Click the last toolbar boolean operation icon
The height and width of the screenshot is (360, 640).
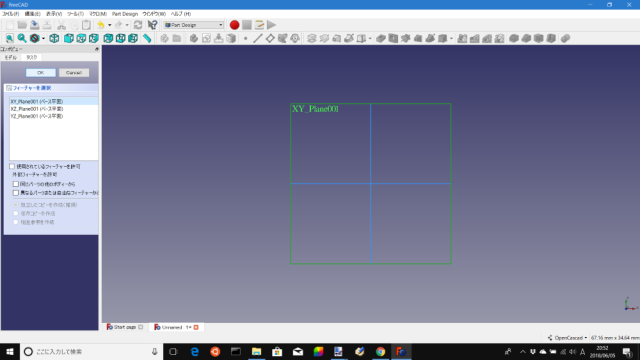click(565, 38)
